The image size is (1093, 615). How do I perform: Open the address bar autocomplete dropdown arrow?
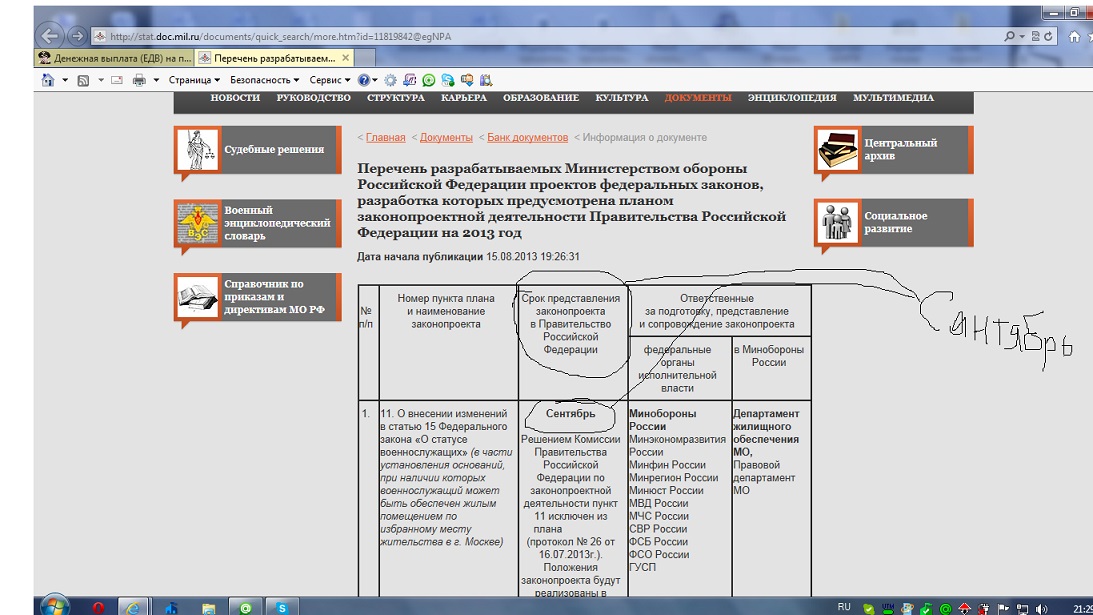pos(1022,36)
